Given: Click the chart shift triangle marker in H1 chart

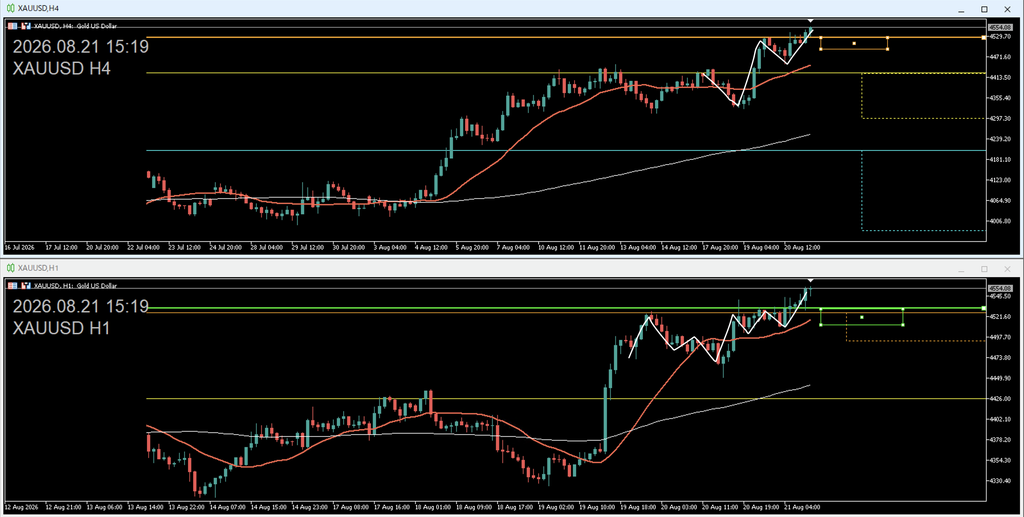Looking at the screenshot, I should [x=810, y=280].
